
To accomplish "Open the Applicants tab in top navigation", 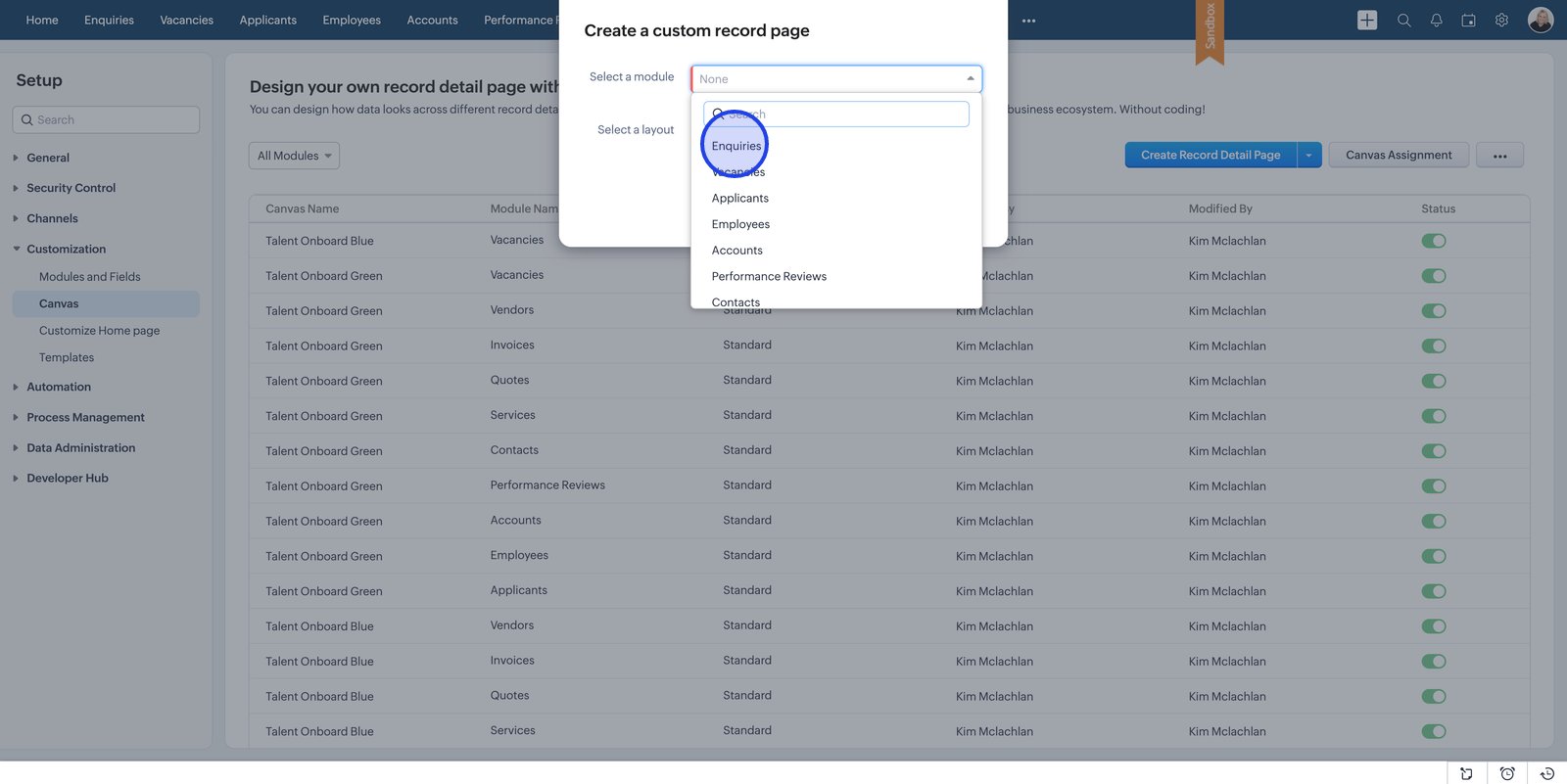I will point(267,20).
